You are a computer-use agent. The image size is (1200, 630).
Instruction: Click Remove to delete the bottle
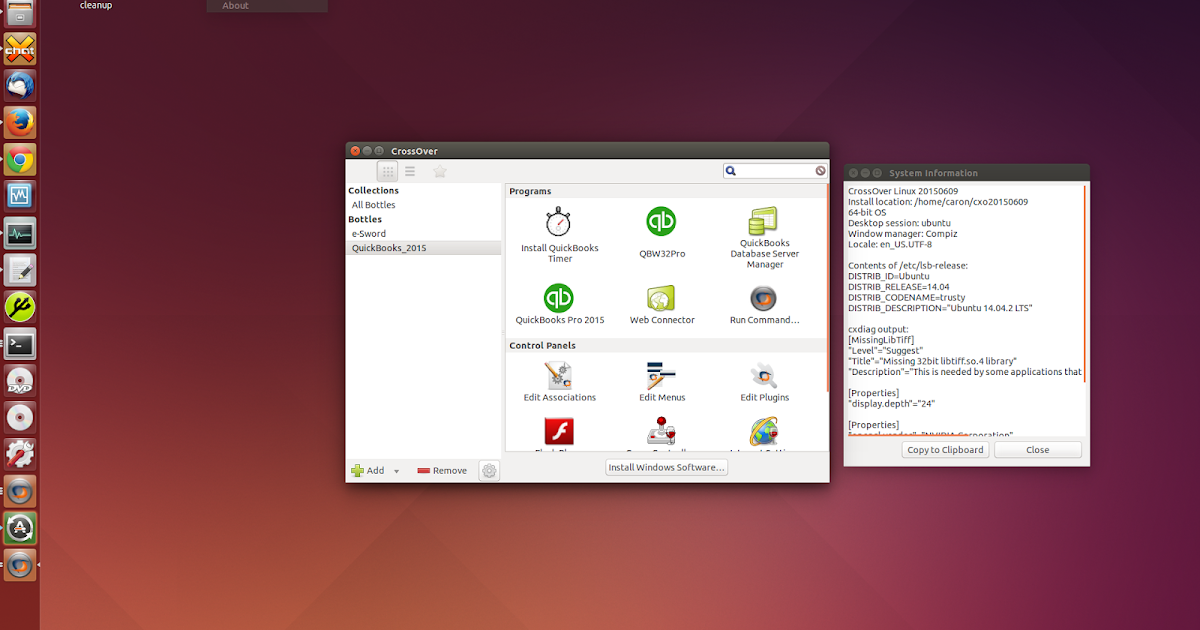point(442,470)
